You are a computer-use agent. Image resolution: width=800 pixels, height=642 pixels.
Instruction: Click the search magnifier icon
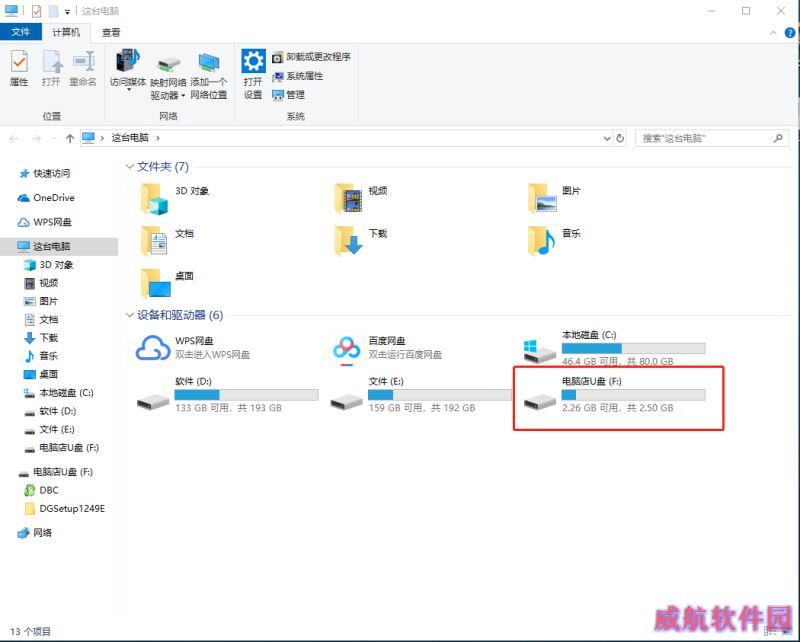point(778,138)
